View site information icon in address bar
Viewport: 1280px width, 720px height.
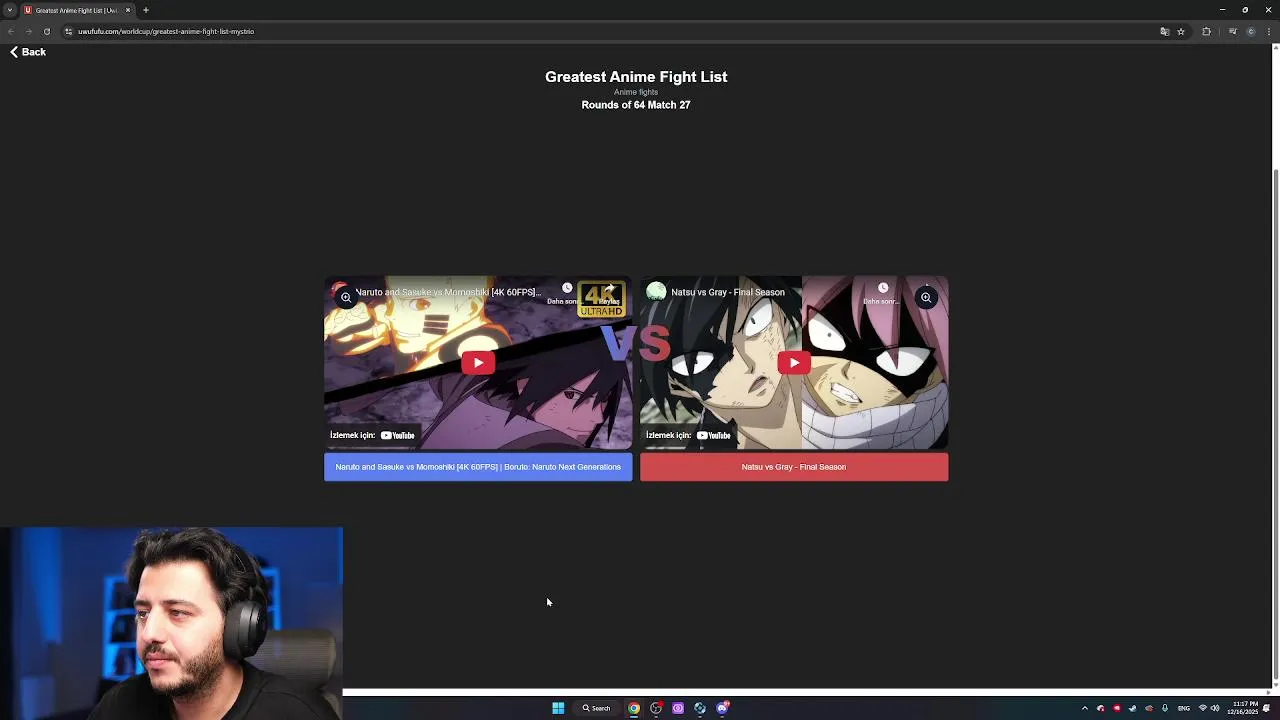tap(68, 31)
